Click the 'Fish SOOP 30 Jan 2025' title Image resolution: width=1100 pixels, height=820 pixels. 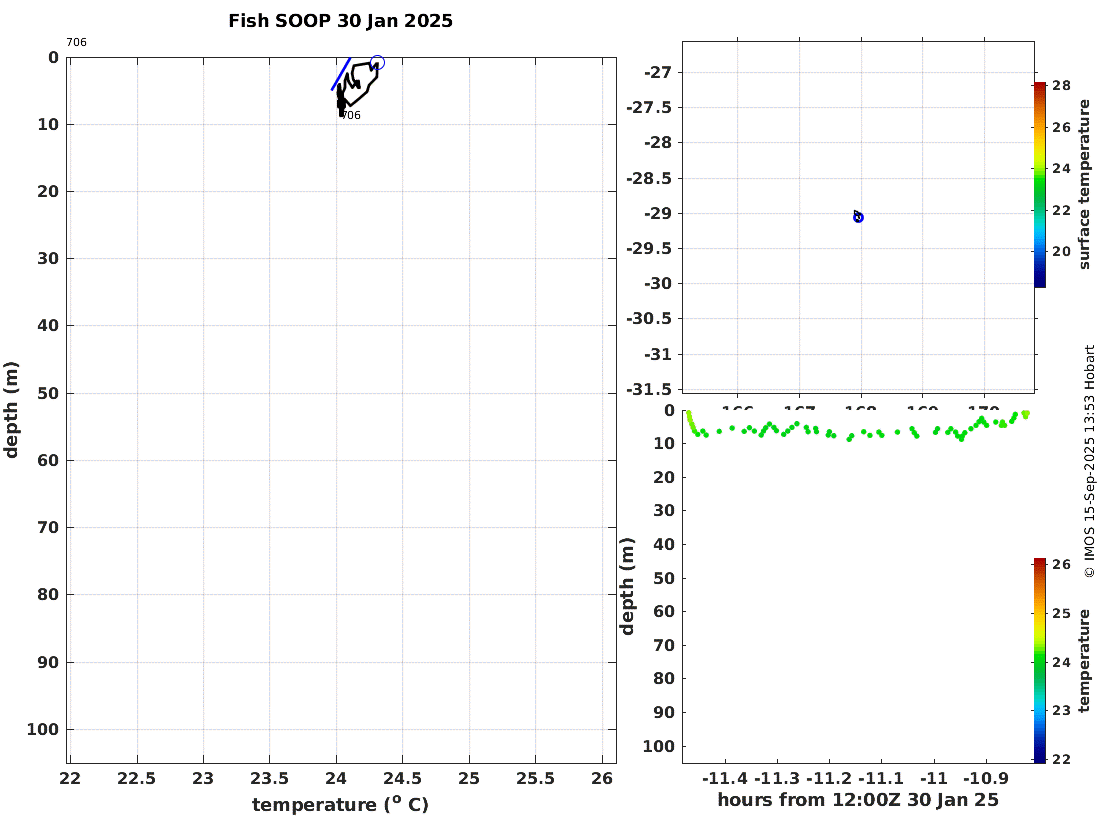tap(340, 21)
